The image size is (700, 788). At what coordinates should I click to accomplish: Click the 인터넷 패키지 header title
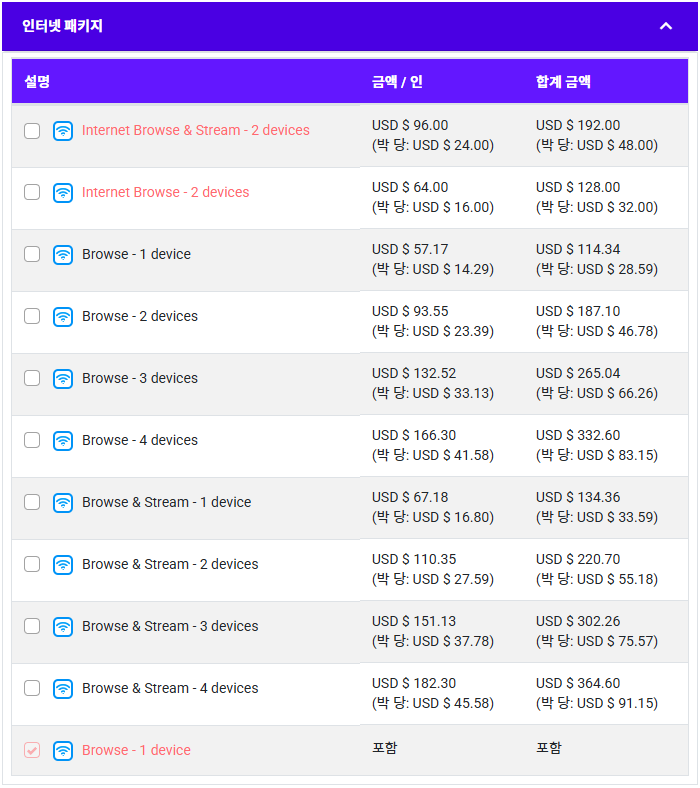[62, 26]
